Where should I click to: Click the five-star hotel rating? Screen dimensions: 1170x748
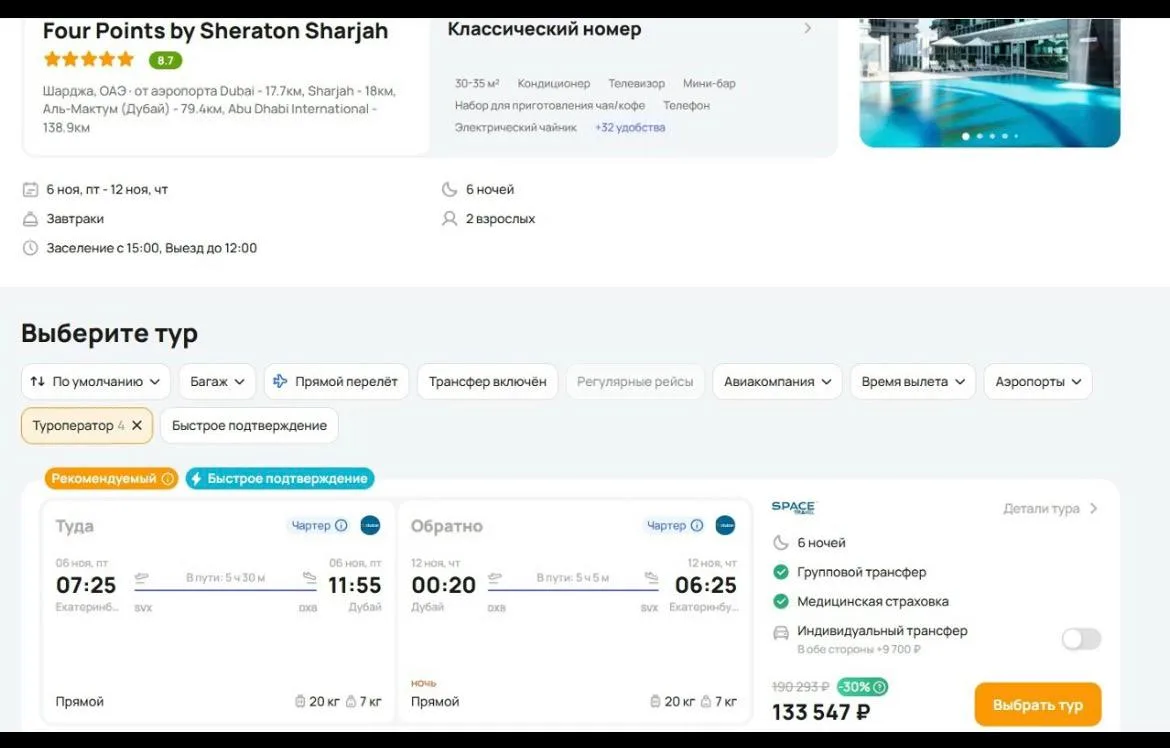[x=89, y=59]
